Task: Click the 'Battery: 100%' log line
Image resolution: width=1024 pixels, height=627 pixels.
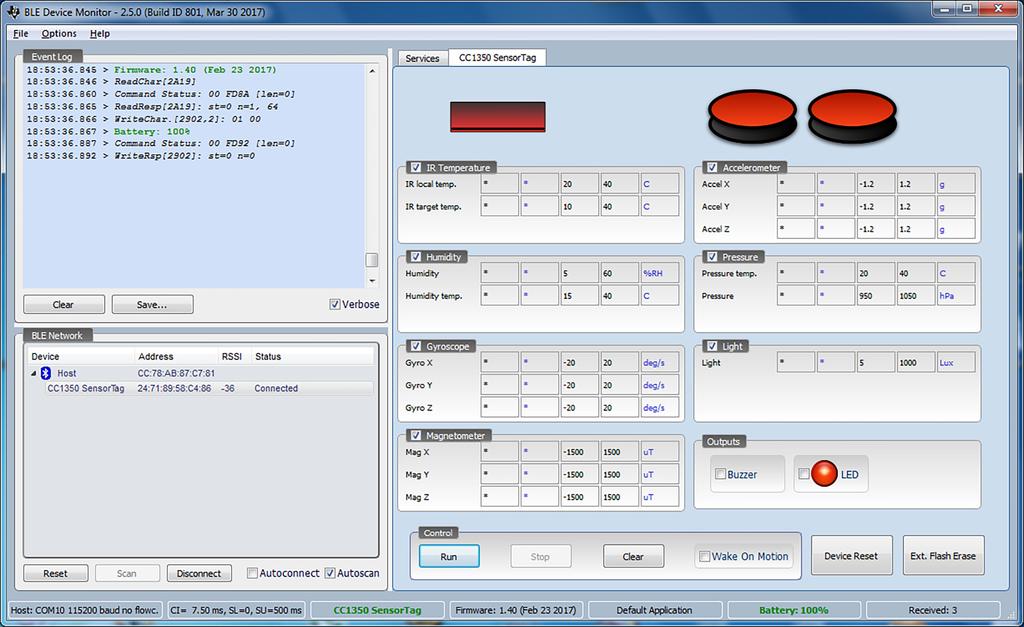Action: pyautogui.click(x=108, y=131)
